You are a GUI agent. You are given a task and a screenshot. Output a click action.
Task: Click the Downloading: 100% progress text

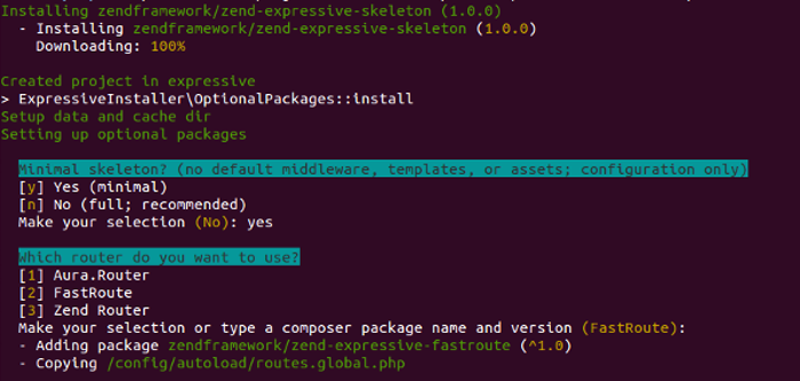(x=110, y=46)
